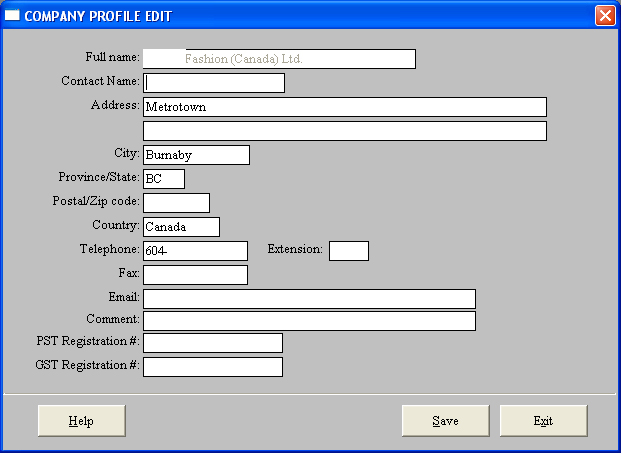This screenshot has height=453, width=621.
Task: Edit the City field with Burnaby
Action: [x=196, y=155]
